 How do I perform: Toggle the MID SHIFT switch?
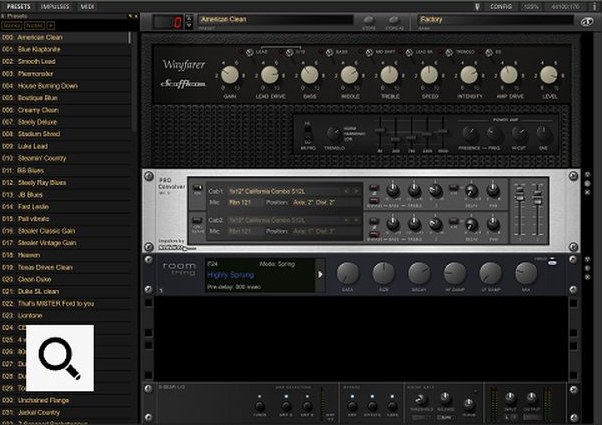[x=369, y=52]
